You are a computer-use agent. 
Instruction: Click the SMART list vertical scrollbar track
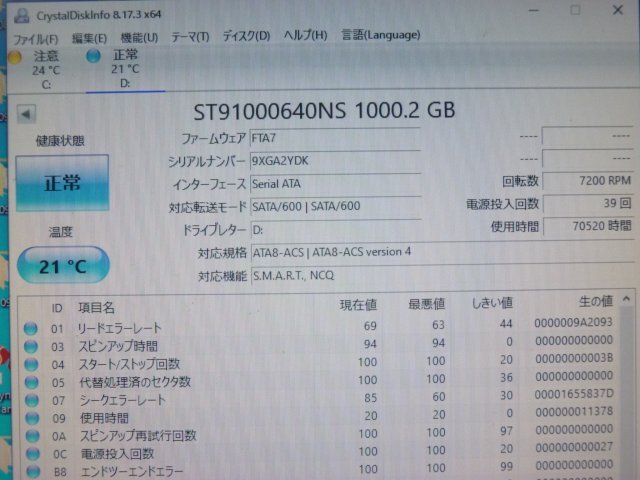[x=627, y=392]
